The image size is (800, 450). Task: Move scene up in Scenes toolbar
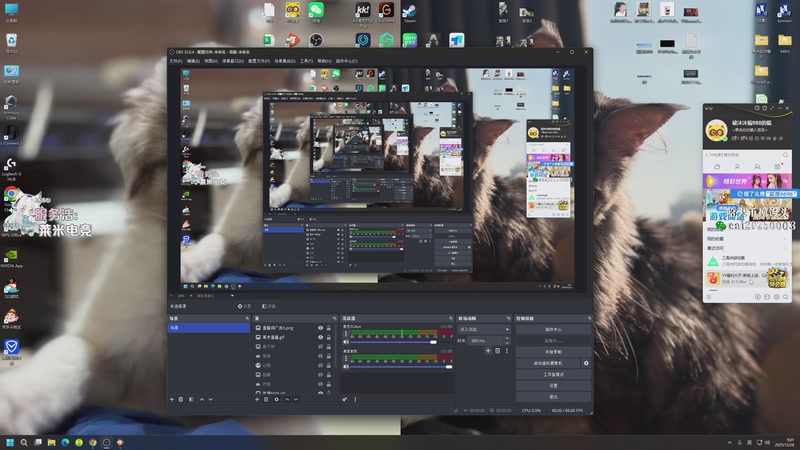tap(202, 399)
